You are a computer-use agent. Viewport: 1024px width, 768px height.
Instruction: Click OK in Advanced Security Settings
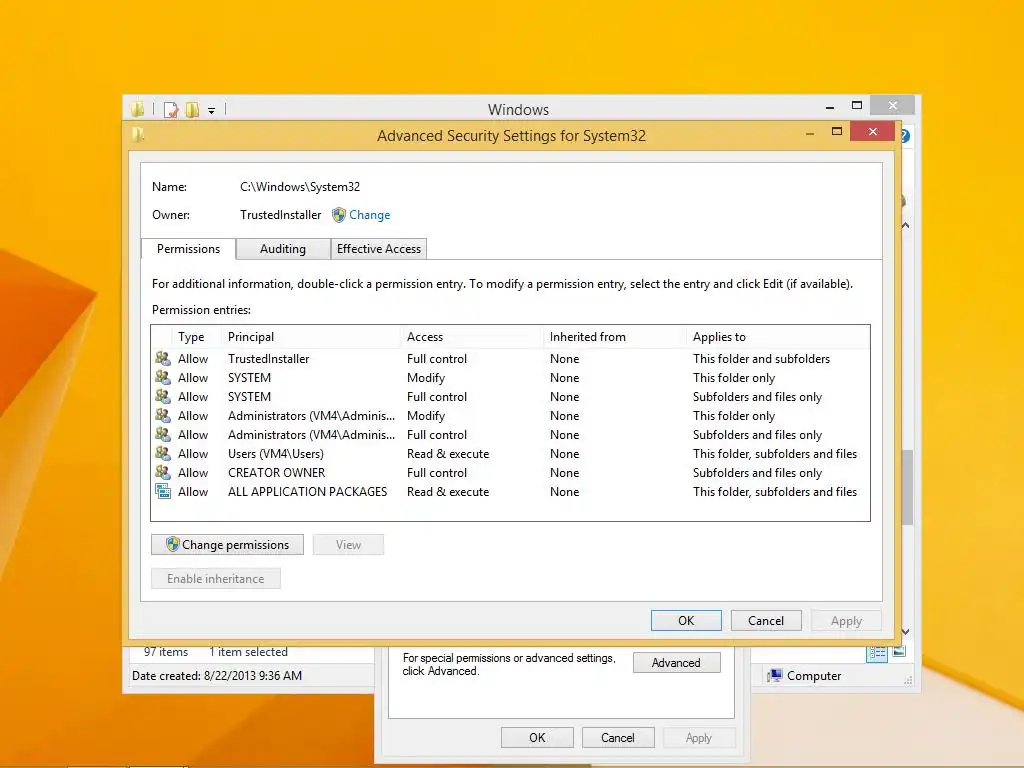pyautogui.click(x=686, y=620)
